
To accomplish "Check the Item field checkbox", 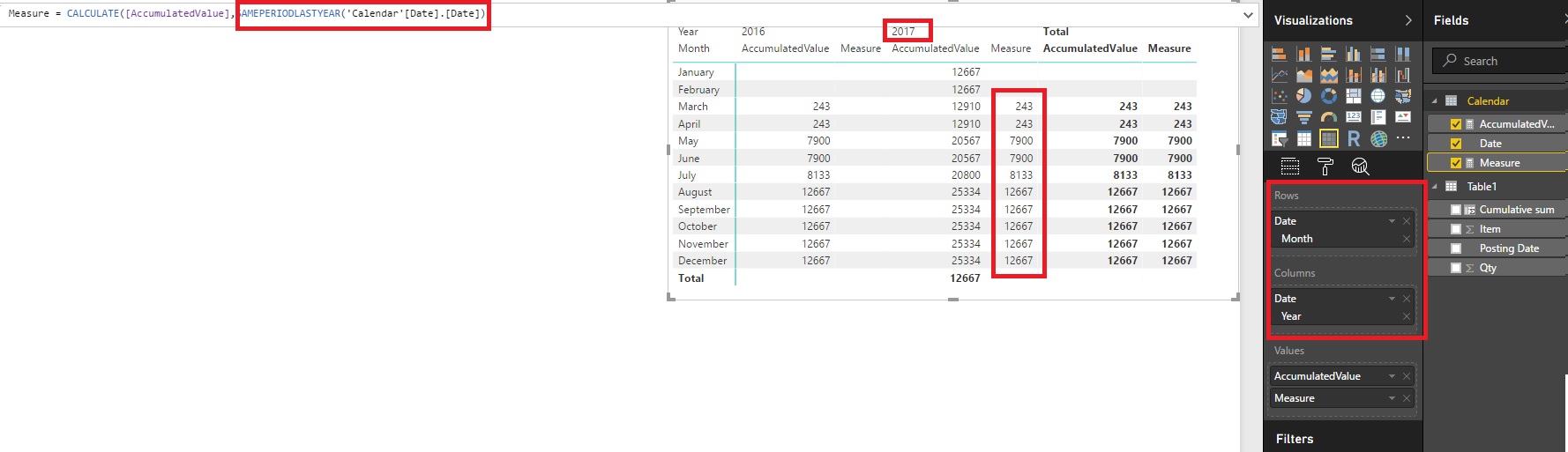I will point(1456,229).
